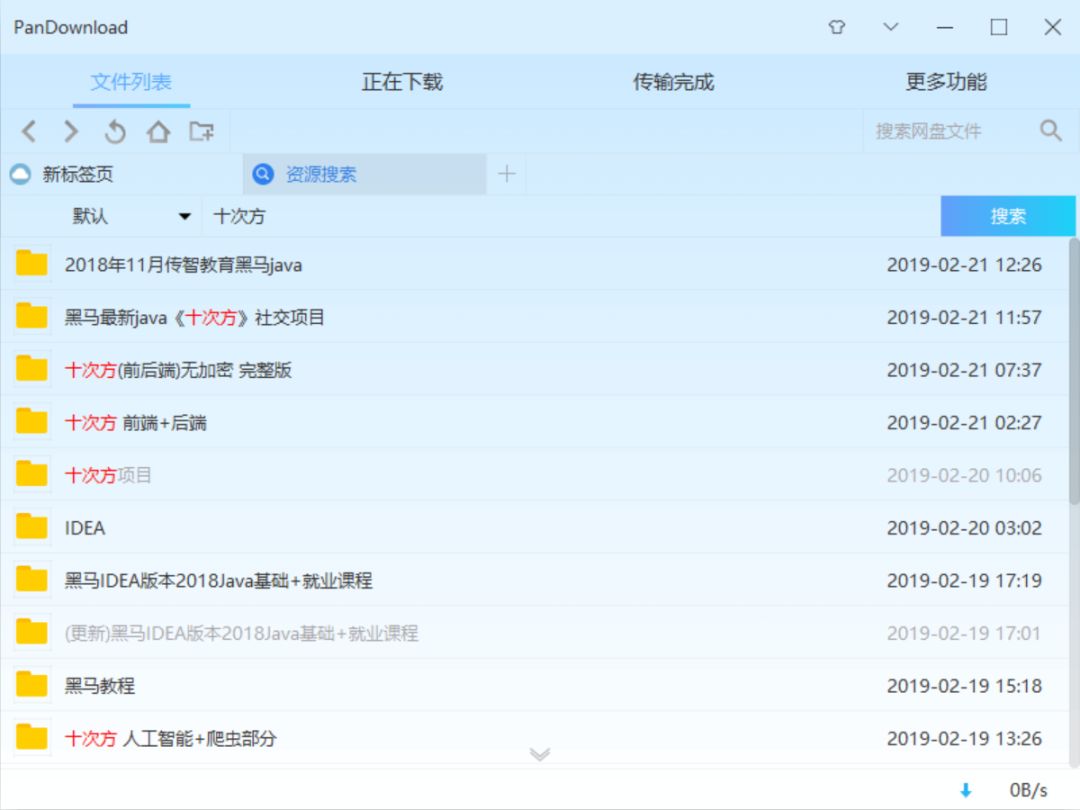The image size is (1080, 810).
Task: Focus the 搜索网盘文件 search box
Action: pos(951,131)
